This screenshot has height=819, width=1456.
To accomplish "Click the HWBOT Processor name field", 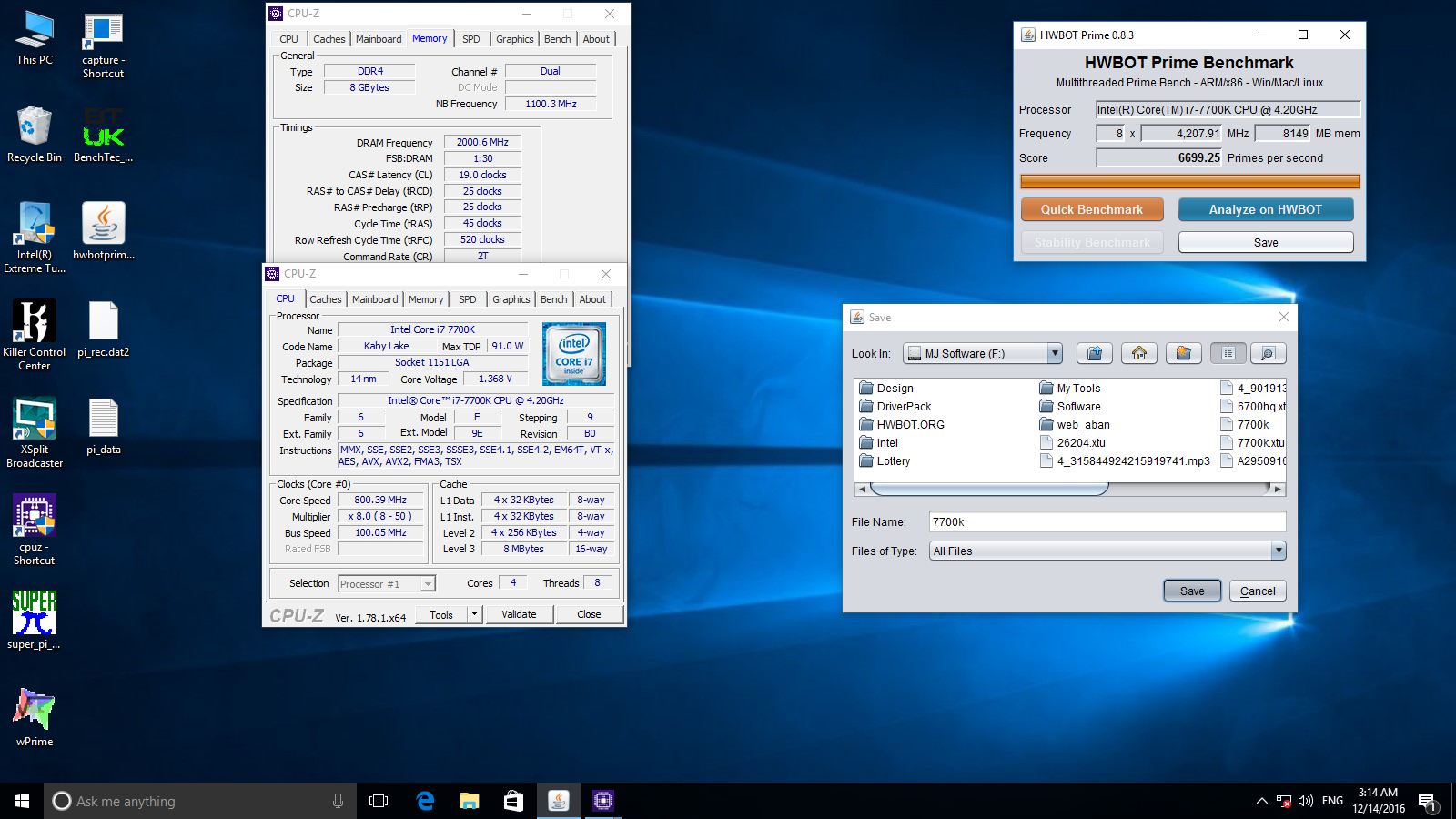I will pyautogui.click(x=1228, y=109).
